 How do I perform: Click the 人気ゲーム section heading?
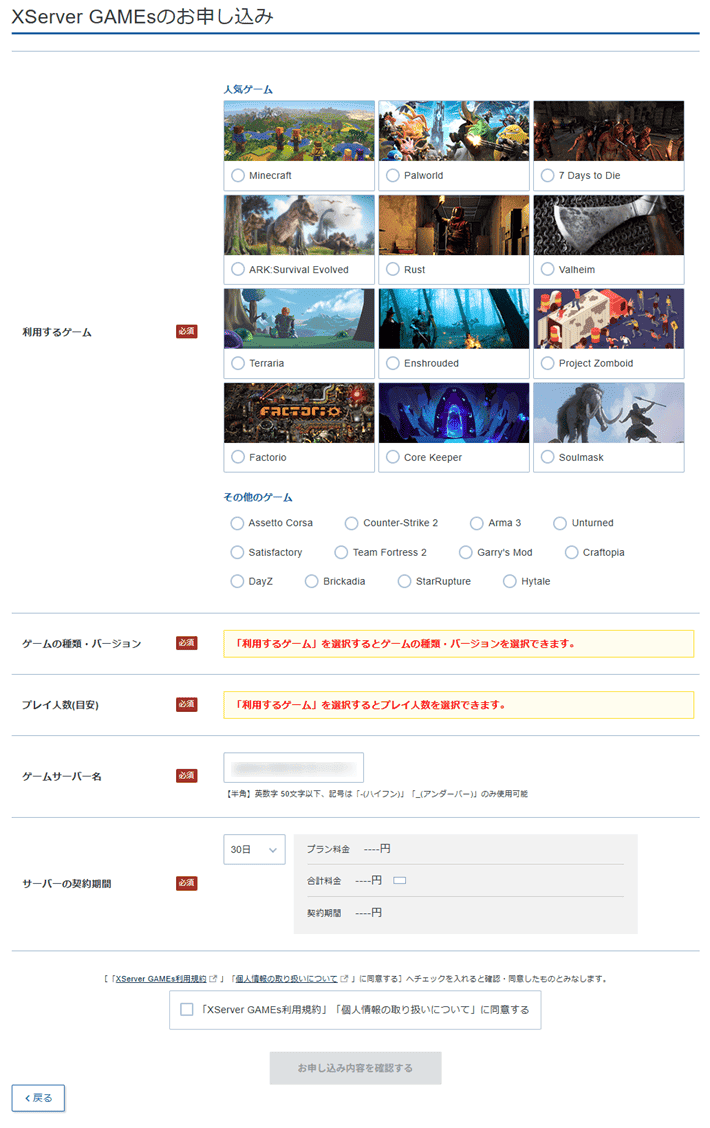coord(248,89)
